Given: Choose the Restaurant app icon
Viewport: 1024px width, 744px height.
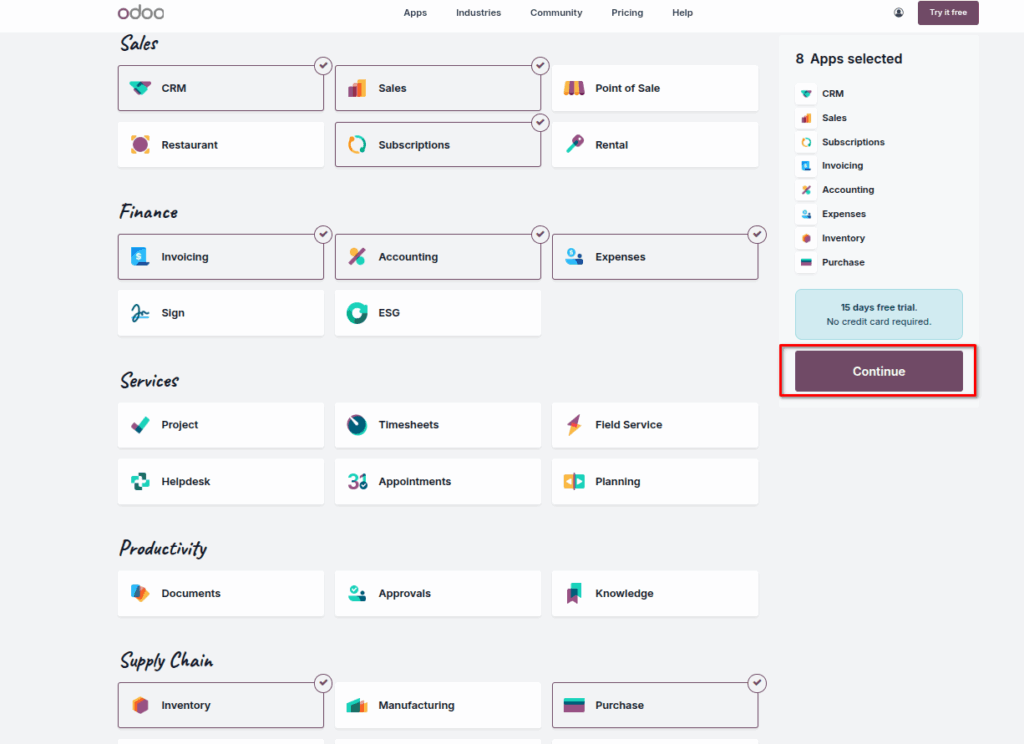Looking at the screenshot, I should pos(140,144).
